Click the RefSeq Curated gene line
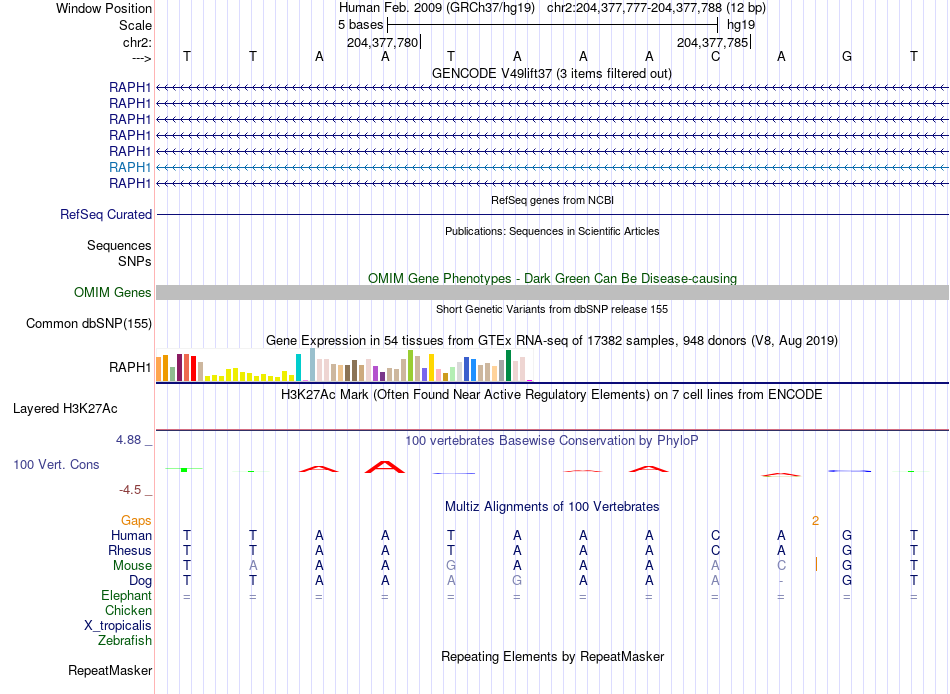The height and width of the screenshot is (694, 950). click(x=552, y=215)
